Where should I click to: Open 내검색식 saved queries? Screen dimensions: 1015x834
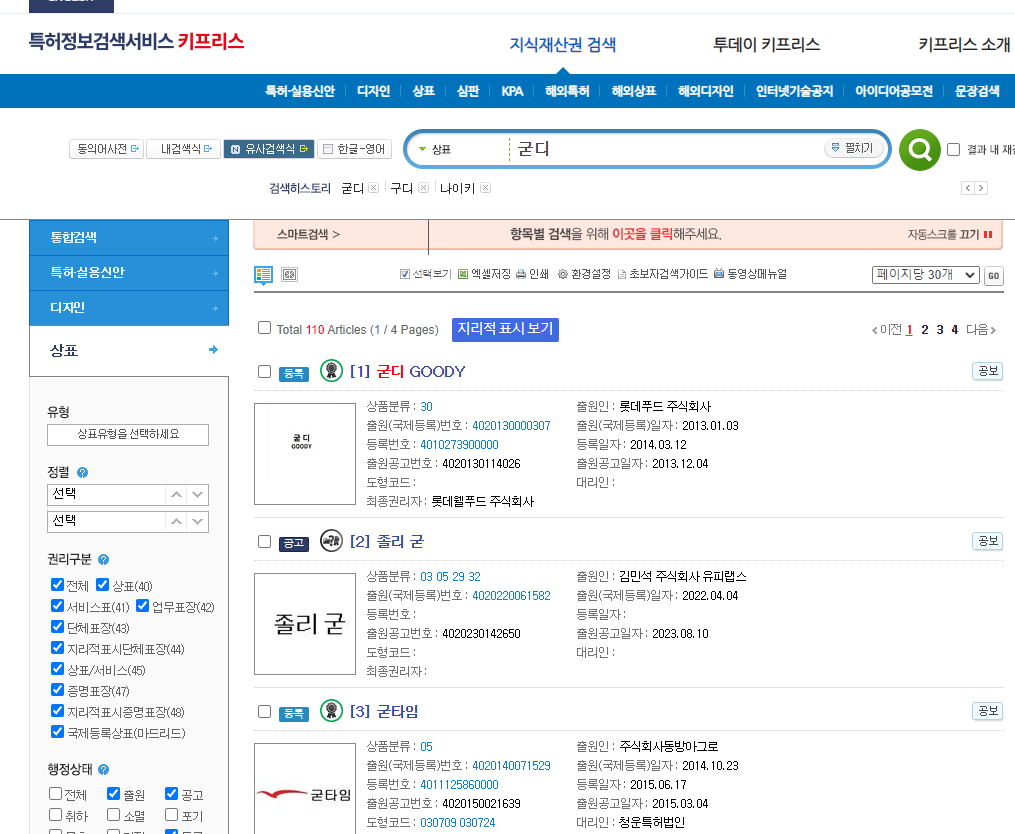click(x=184, y=149)
